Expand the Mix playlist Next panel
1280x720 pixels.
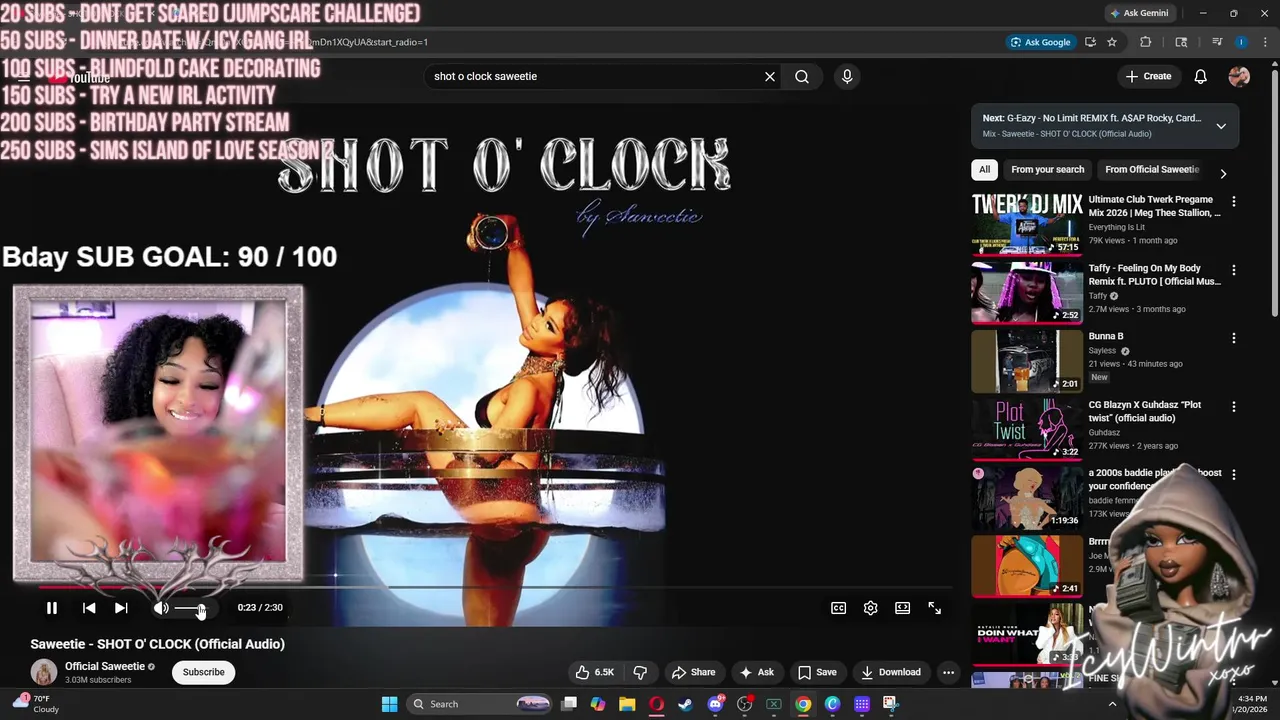tap(1221, 126)
